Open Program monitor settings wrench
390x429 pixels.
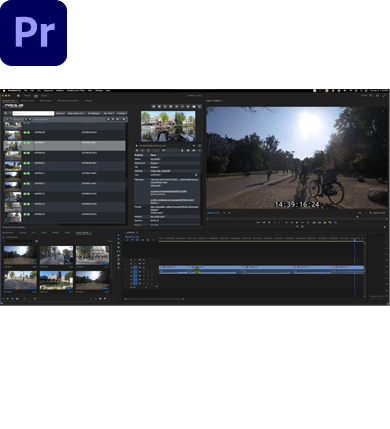tap(371, 213)
